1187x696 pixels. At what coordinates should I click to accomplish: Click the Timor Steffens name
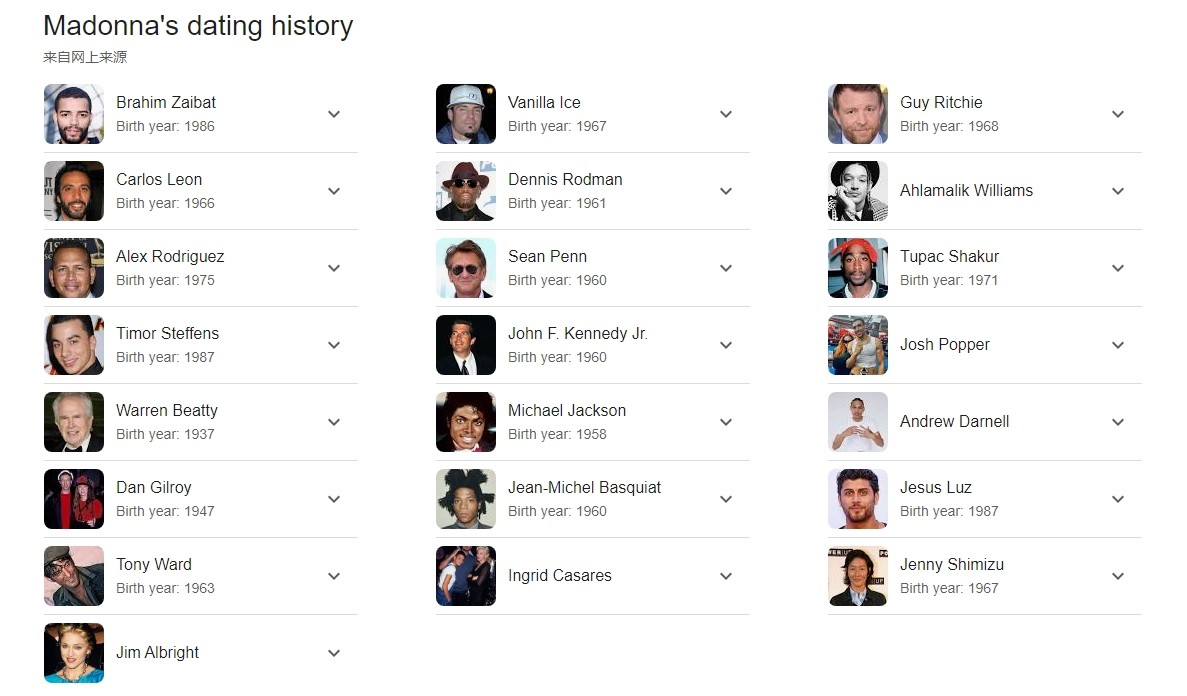point(167,333)
